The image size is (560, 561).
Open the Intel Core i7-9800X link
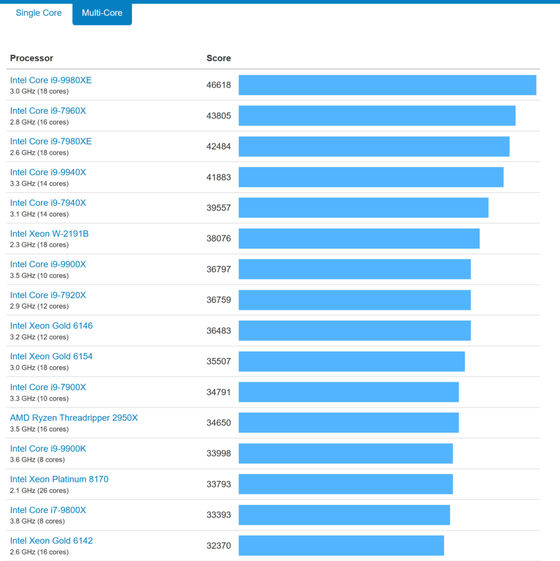click(x=48, y=510)
